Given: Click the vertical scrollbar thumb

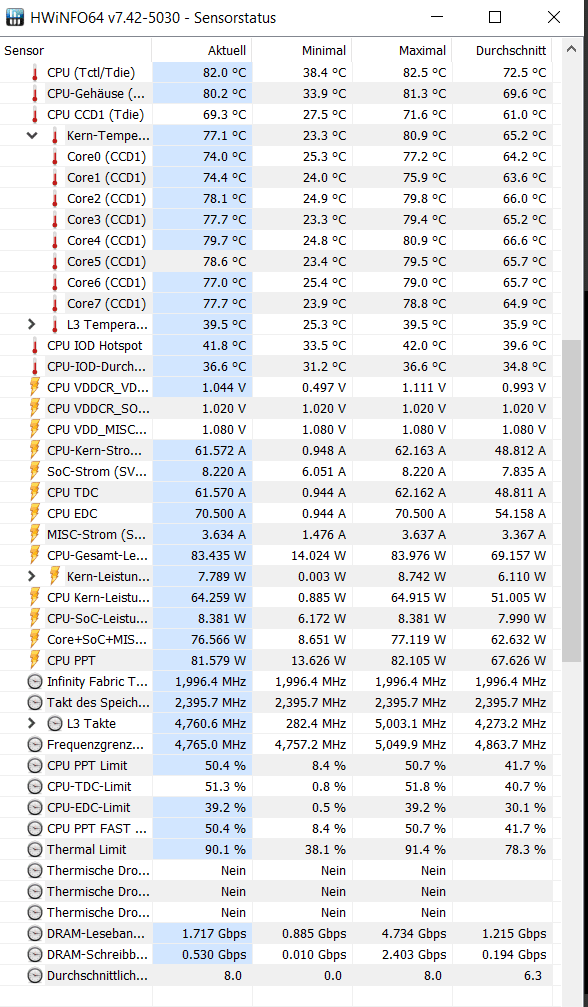Looking at the screenshot, I should coord(571,501).
